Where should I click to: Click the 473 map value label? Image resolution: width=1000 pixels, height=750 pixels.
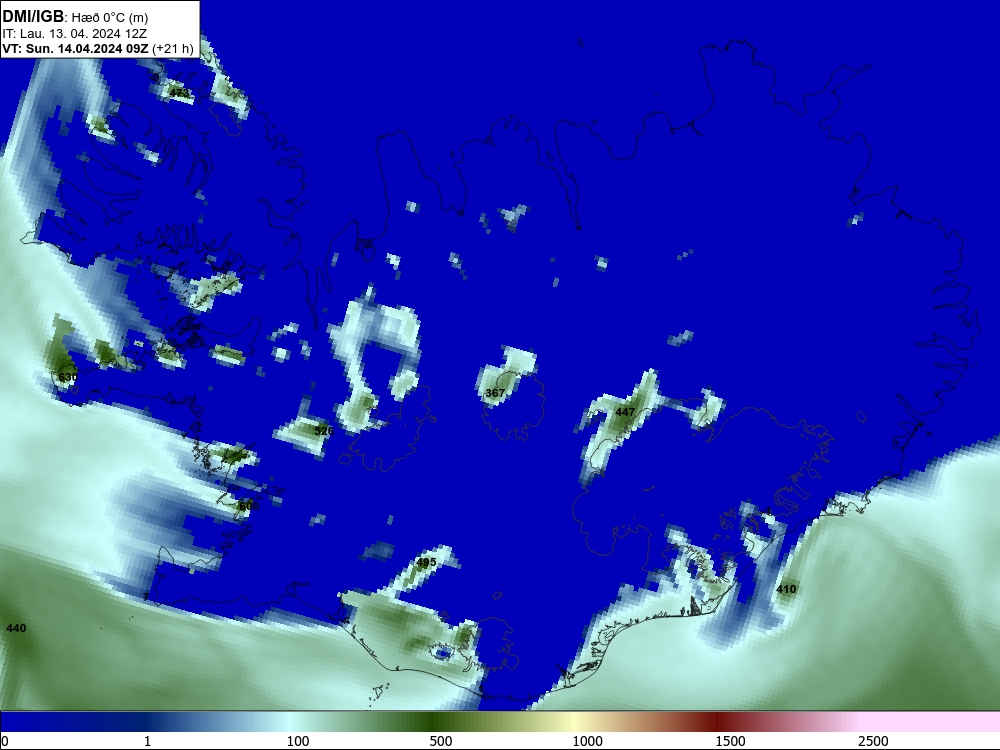coord(179,93)
